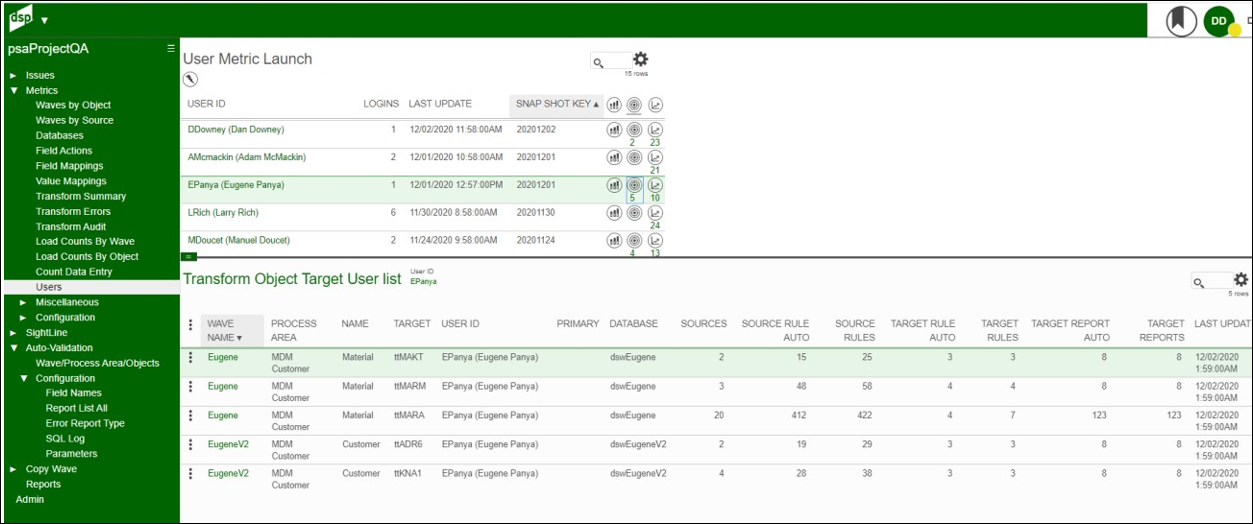
Task: Click the User Metric Launch search field
Action: [x=611, y=61]
